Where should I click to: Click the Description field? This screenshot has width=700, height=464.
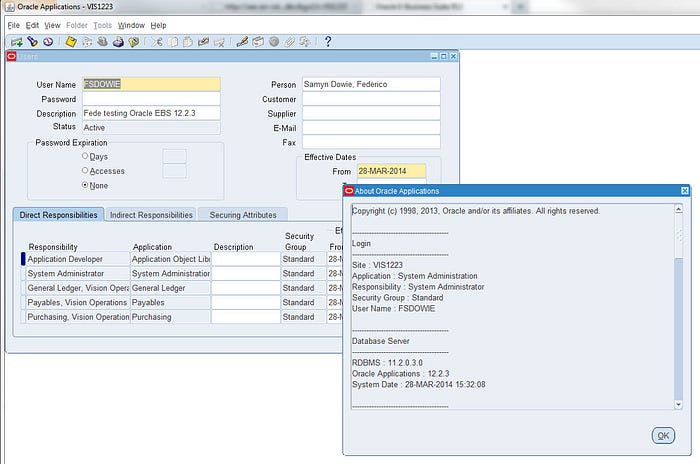151,113
